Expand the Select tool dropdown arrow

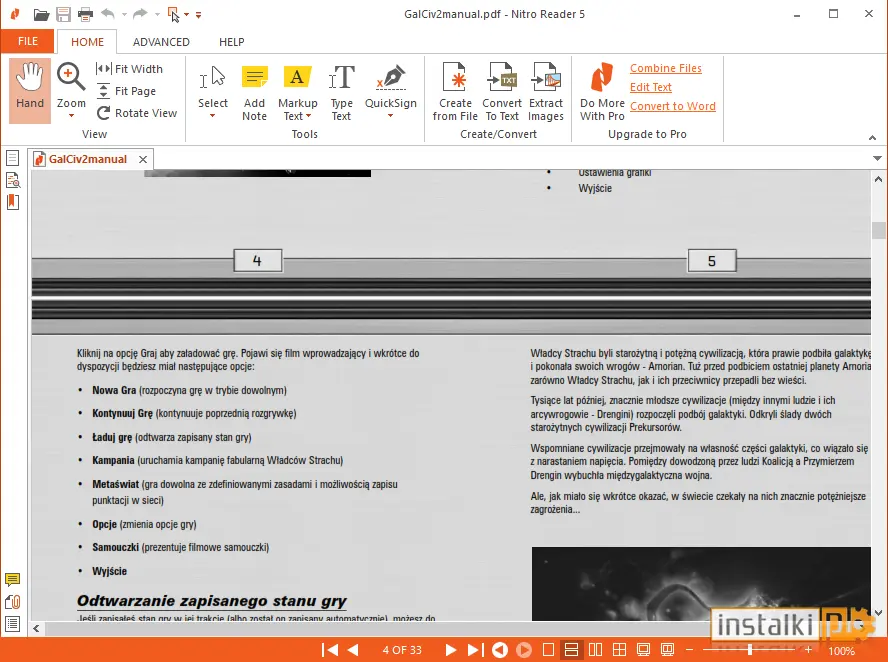[212, 116]
